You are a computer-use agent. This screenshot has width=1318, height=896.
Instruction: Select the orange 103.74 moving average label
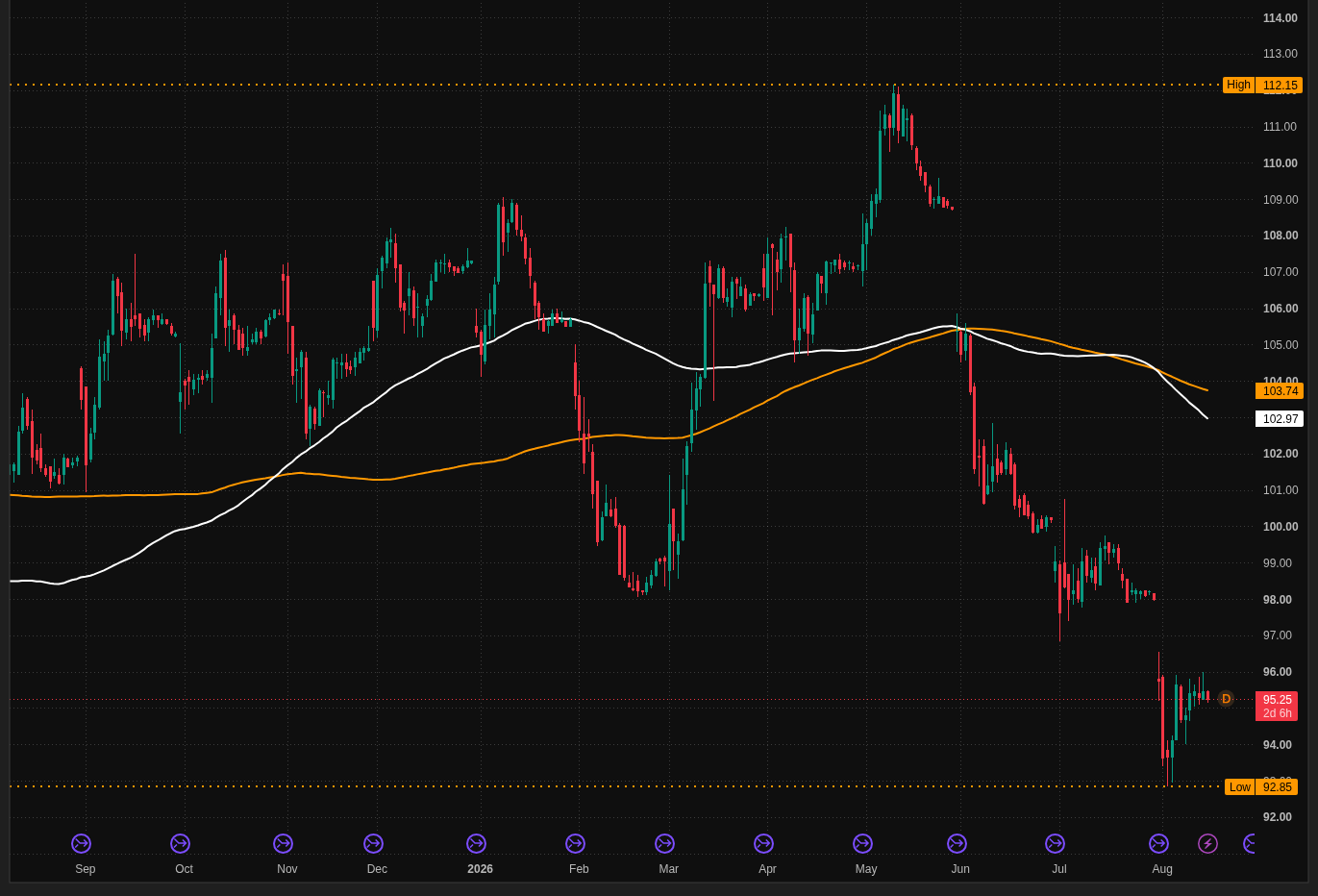[x=1280, y=391]
